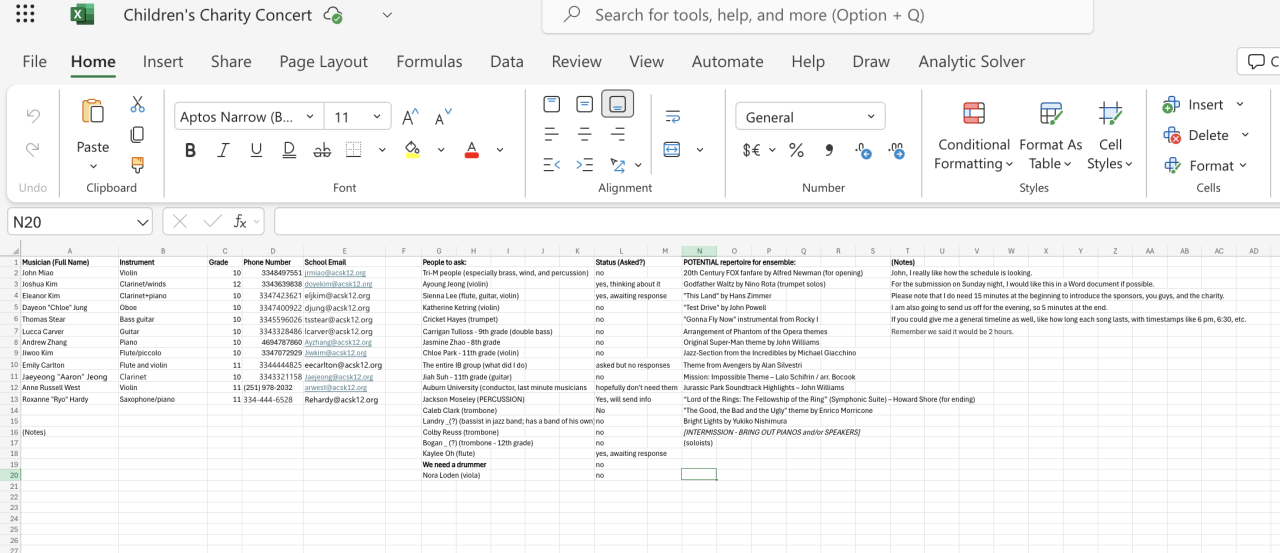Click the Merge and Center icon
The width and height of the screenshot is (1280, 553).
pos(672,149)
